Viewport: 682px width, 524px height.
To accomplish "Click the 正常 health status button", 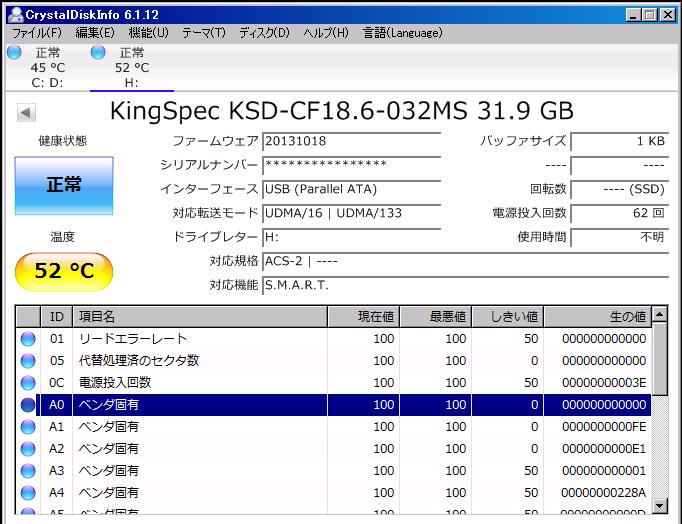I will coord(64,186).
